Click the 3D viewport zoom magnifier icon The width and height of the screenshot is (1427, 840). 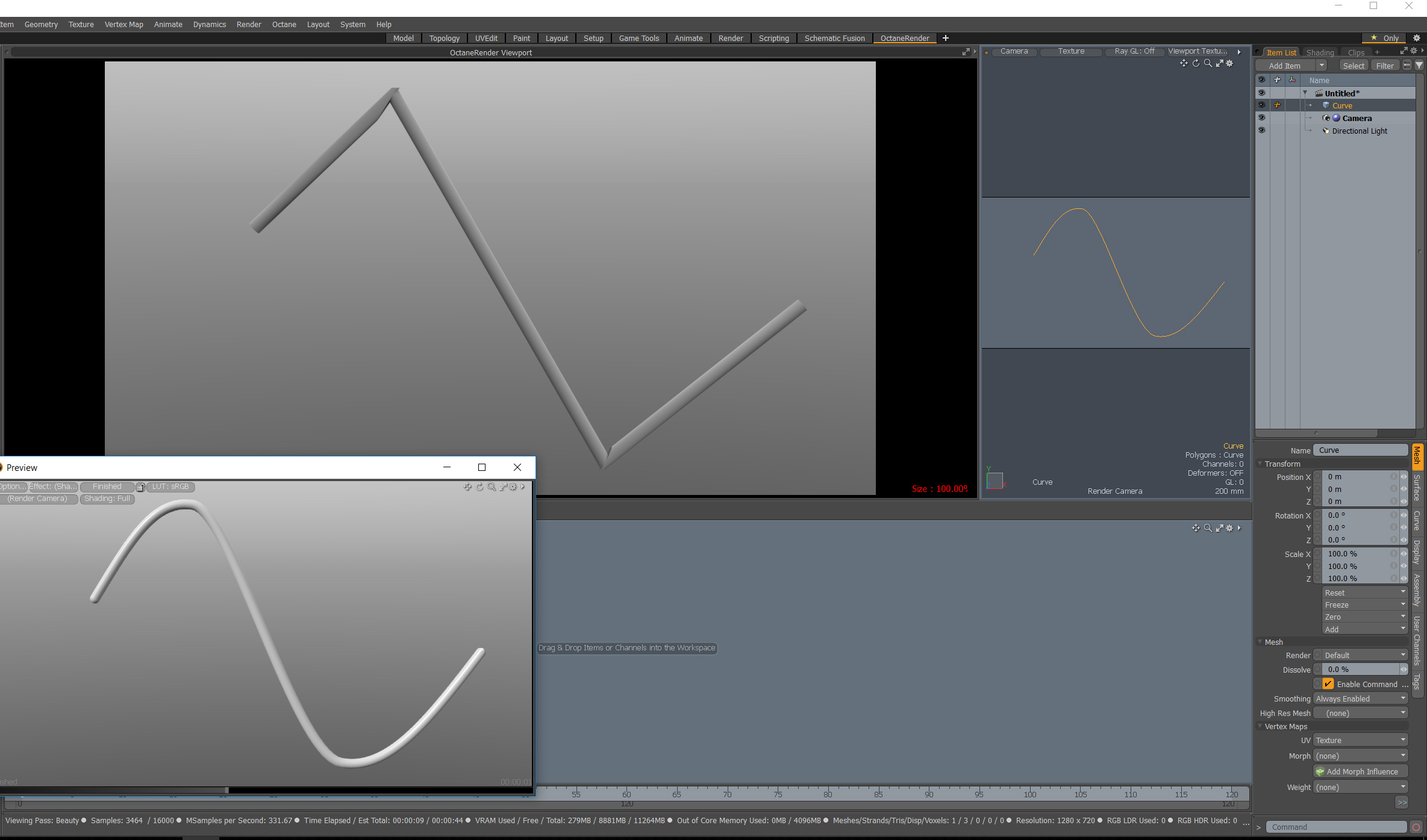1208,63
